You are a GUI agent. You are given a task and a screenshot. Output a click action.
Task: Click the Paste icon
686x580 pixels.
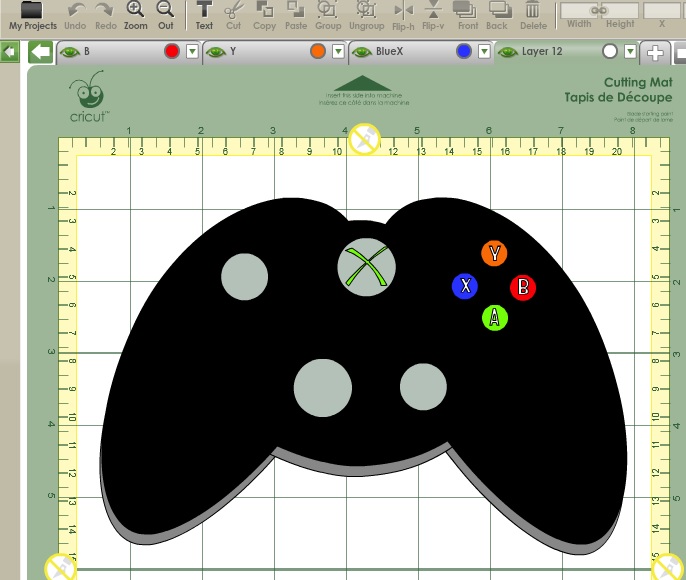pyautogui.click(x=296, y=16)
